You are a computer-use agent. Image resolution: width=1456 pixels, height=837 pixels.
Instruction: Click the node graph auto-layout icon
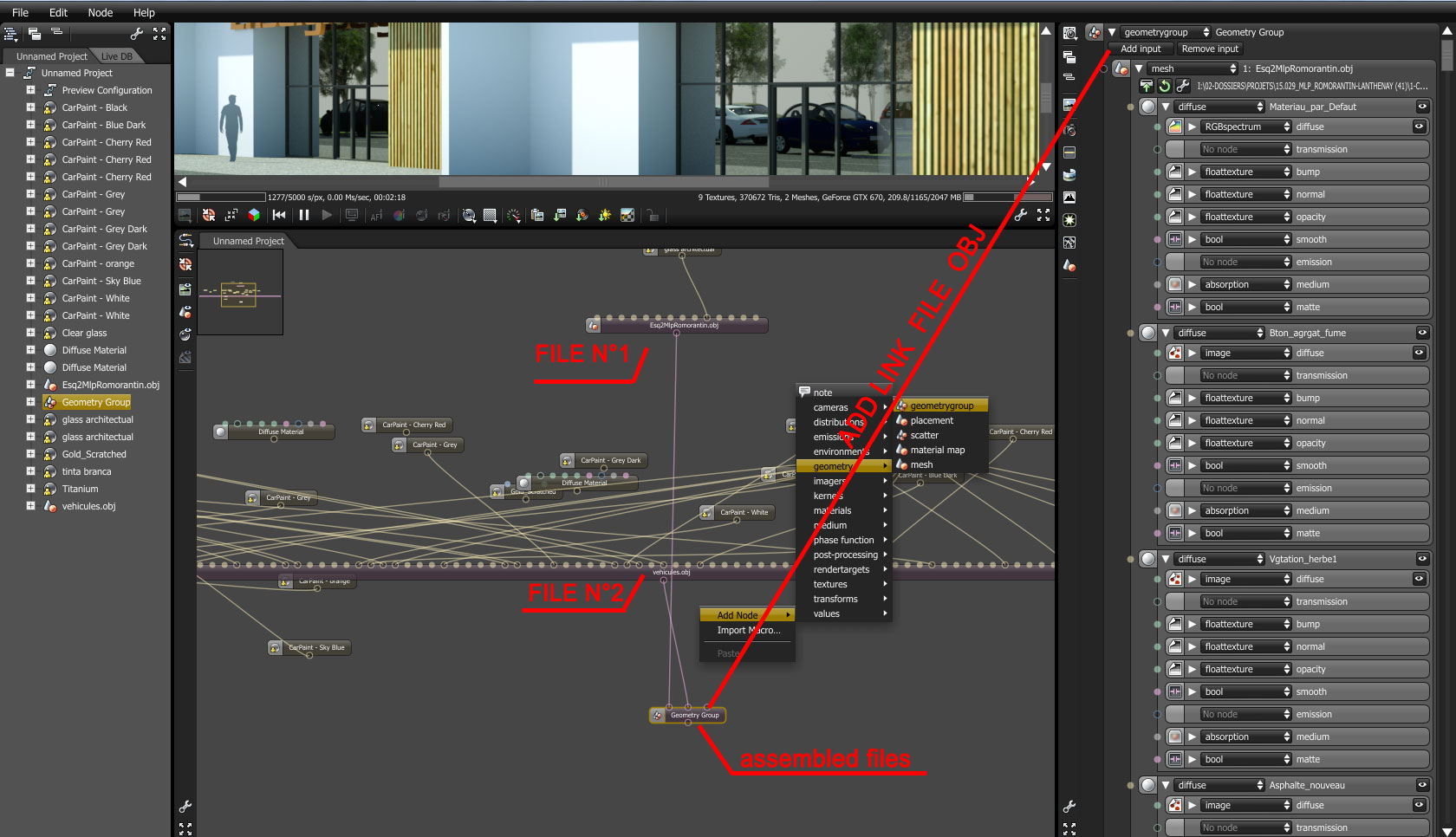point(185,240)
